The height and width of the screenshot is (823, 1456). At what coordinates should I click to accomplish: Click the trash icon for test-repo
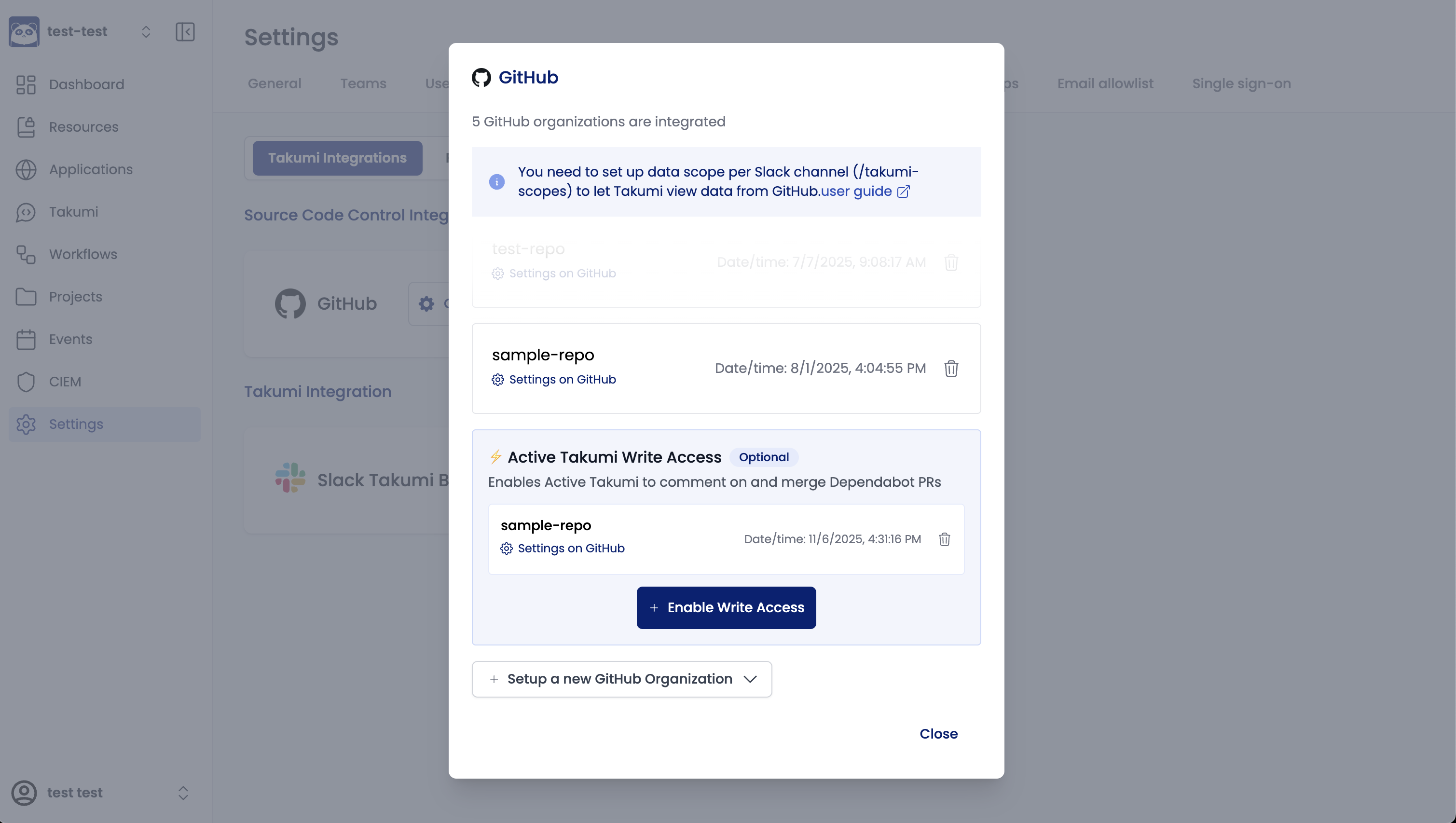click(x=951, y=262)
